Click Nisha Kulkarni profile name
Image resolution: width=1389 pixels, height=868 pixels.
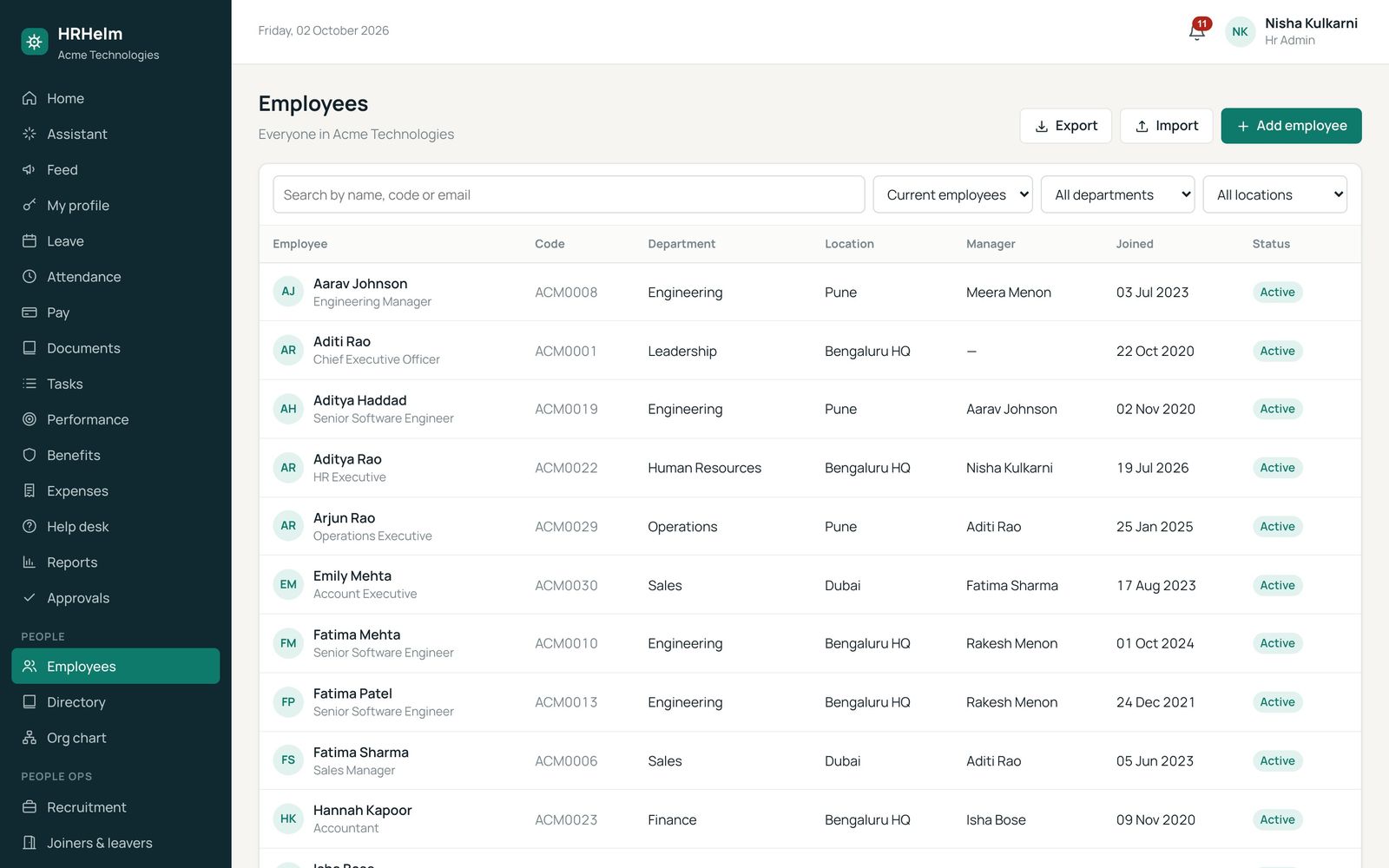[x=1311, y=23]
